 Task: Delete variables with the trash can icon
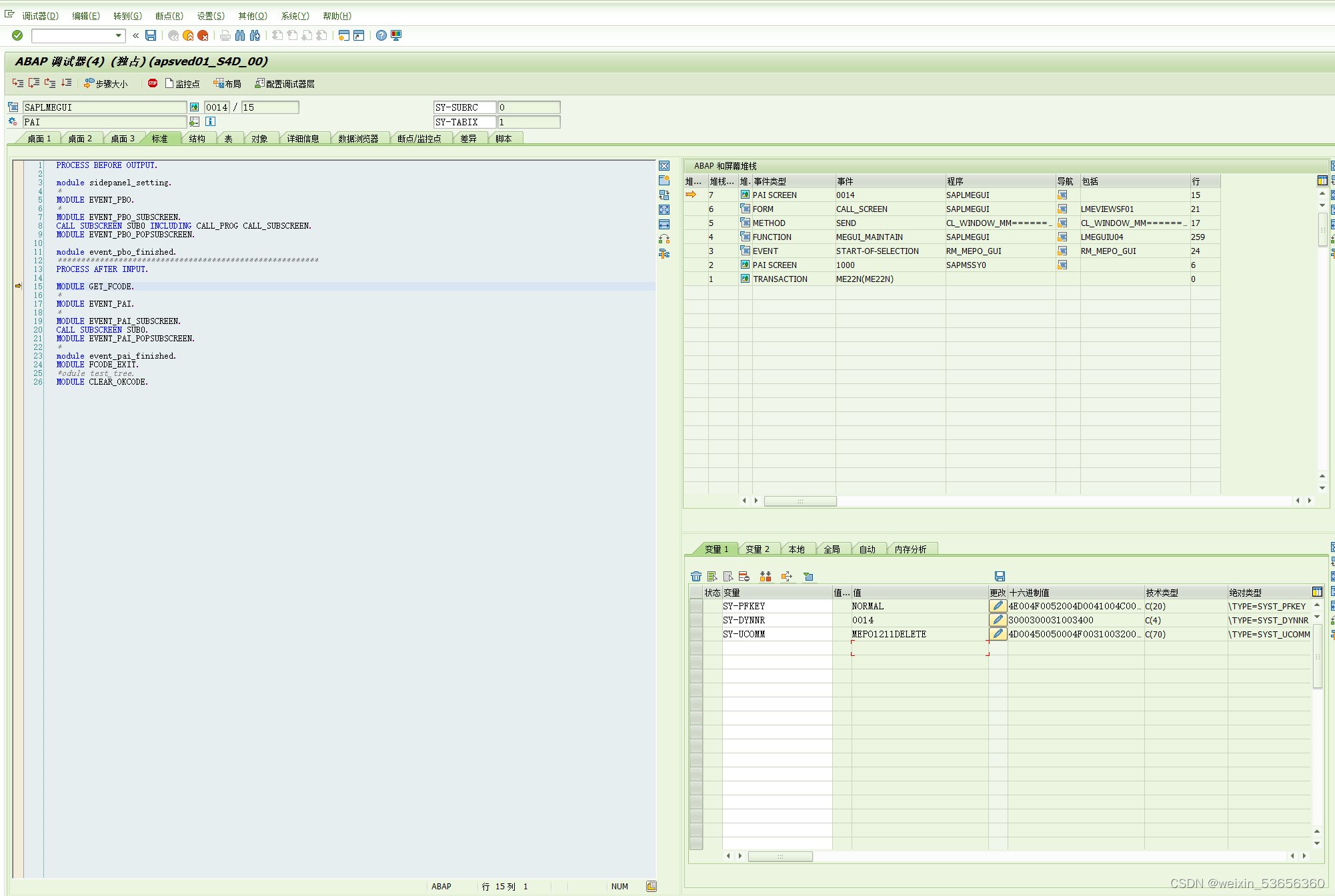click(696, 577)
